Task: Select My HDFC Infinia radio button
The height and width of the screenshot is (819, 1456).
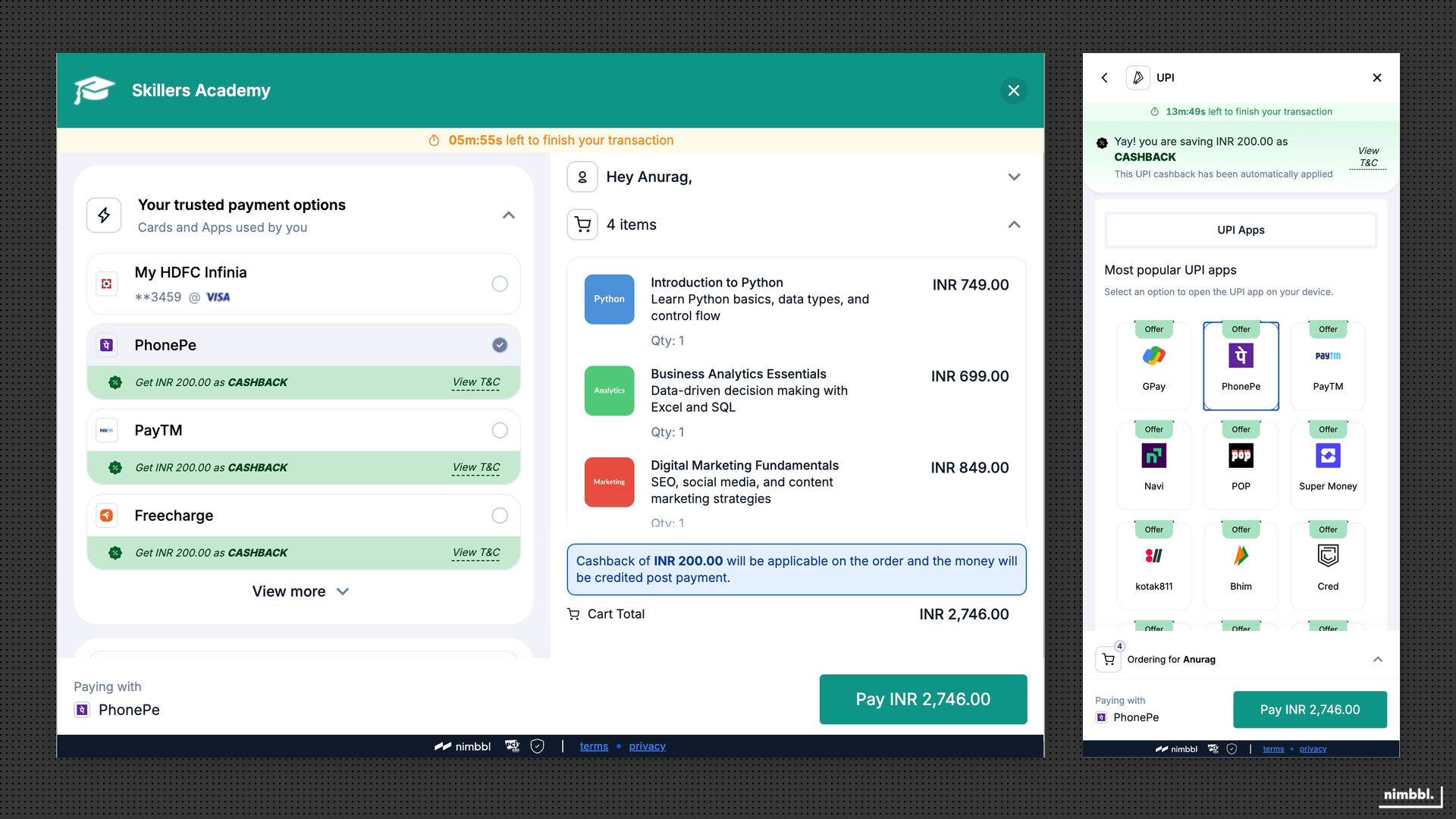Action: pos(500,284)
